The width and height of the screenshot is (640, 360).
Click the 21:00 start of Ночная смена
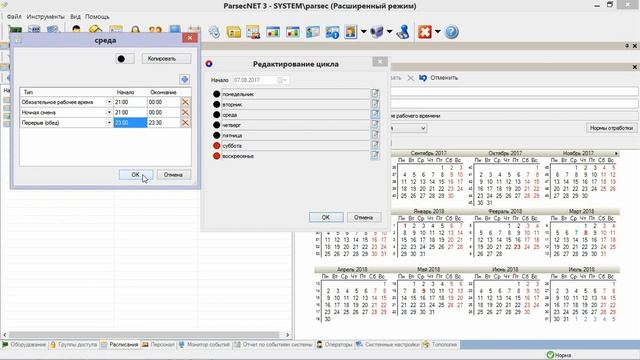coord(130,112)
